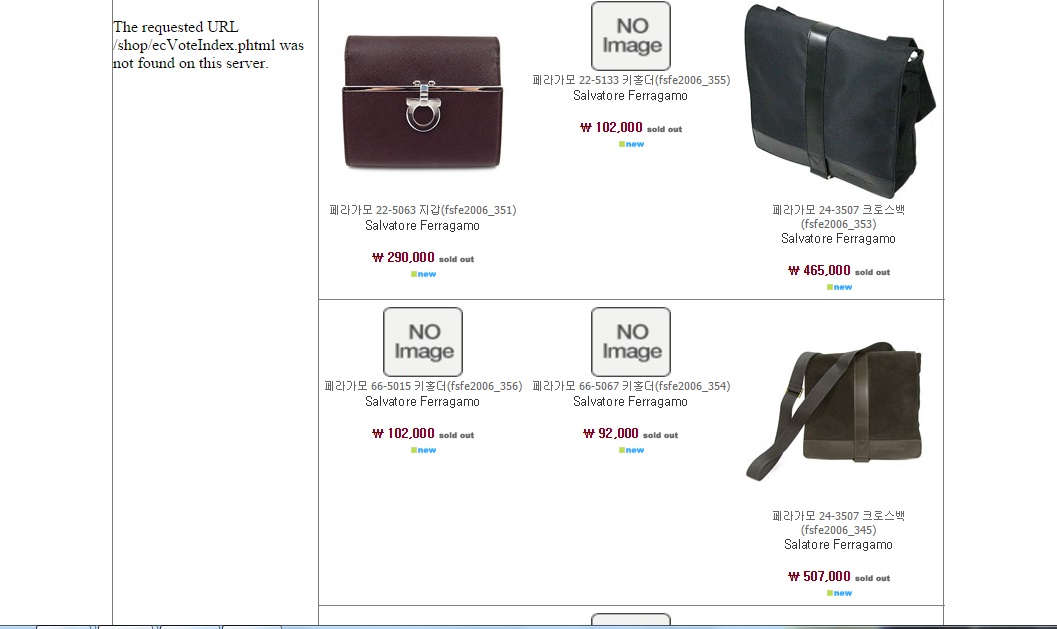1057x629 pixels.
Task: Open key holder link fsfe2006_354
Action: (631, 386)
